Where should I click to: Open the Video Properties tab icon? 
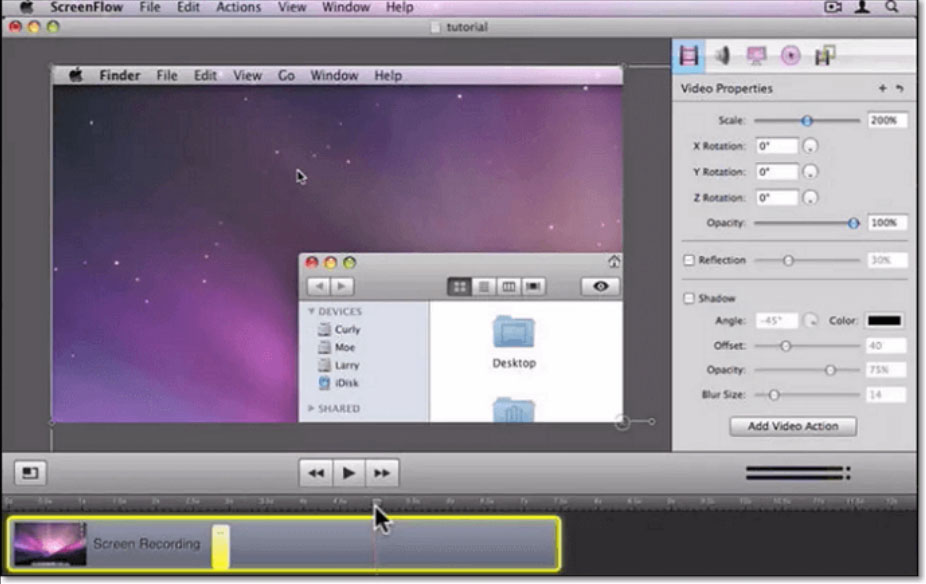[689, 56]
